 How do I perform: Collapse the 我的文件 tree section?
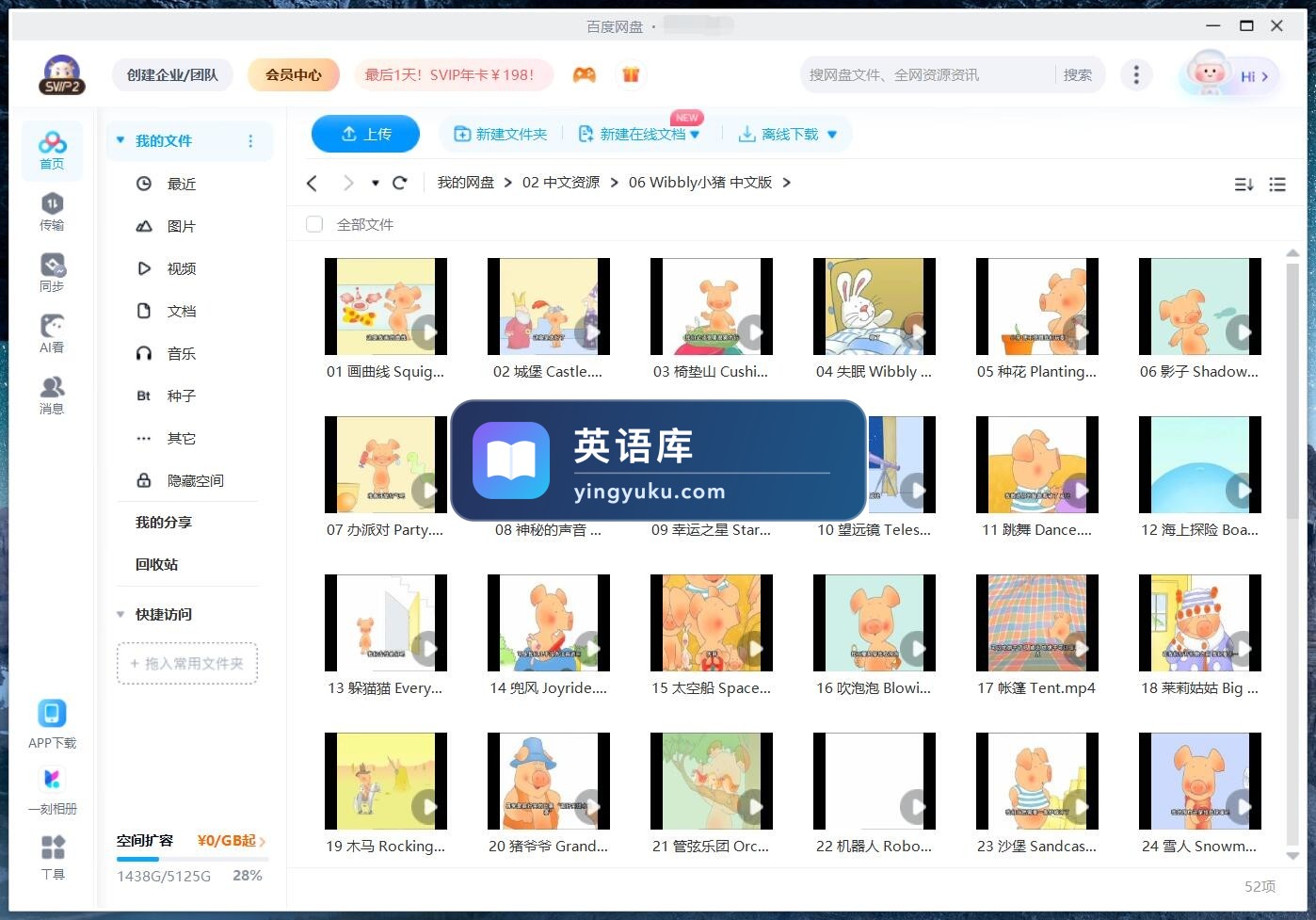pyautogui.click(x=120, y=140)
